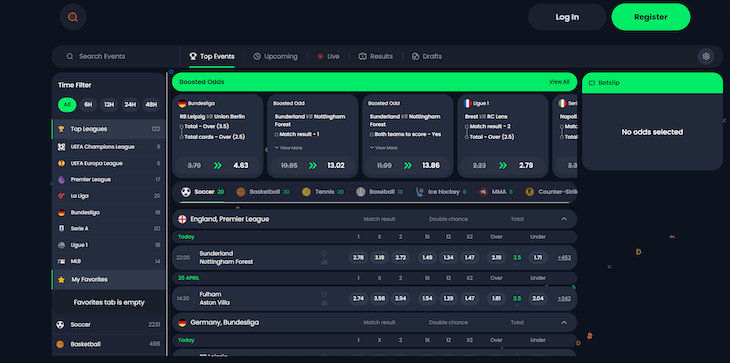Select Fulham double chance 12 odds 1.29
730x363 pixels.
448,298
